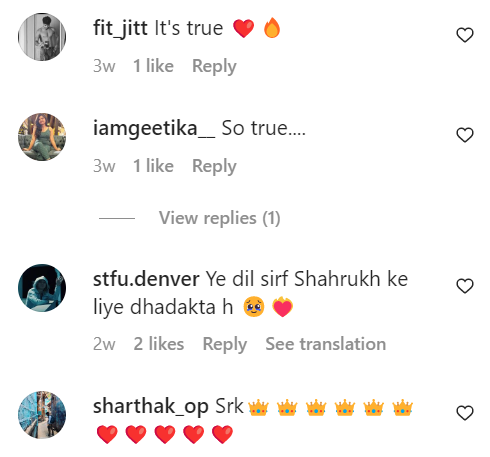Image resolution: width=490 pixels, height=457 pixels.
Task: Open sharthak_op's profile avatar
Action: (x=42, y=415)
